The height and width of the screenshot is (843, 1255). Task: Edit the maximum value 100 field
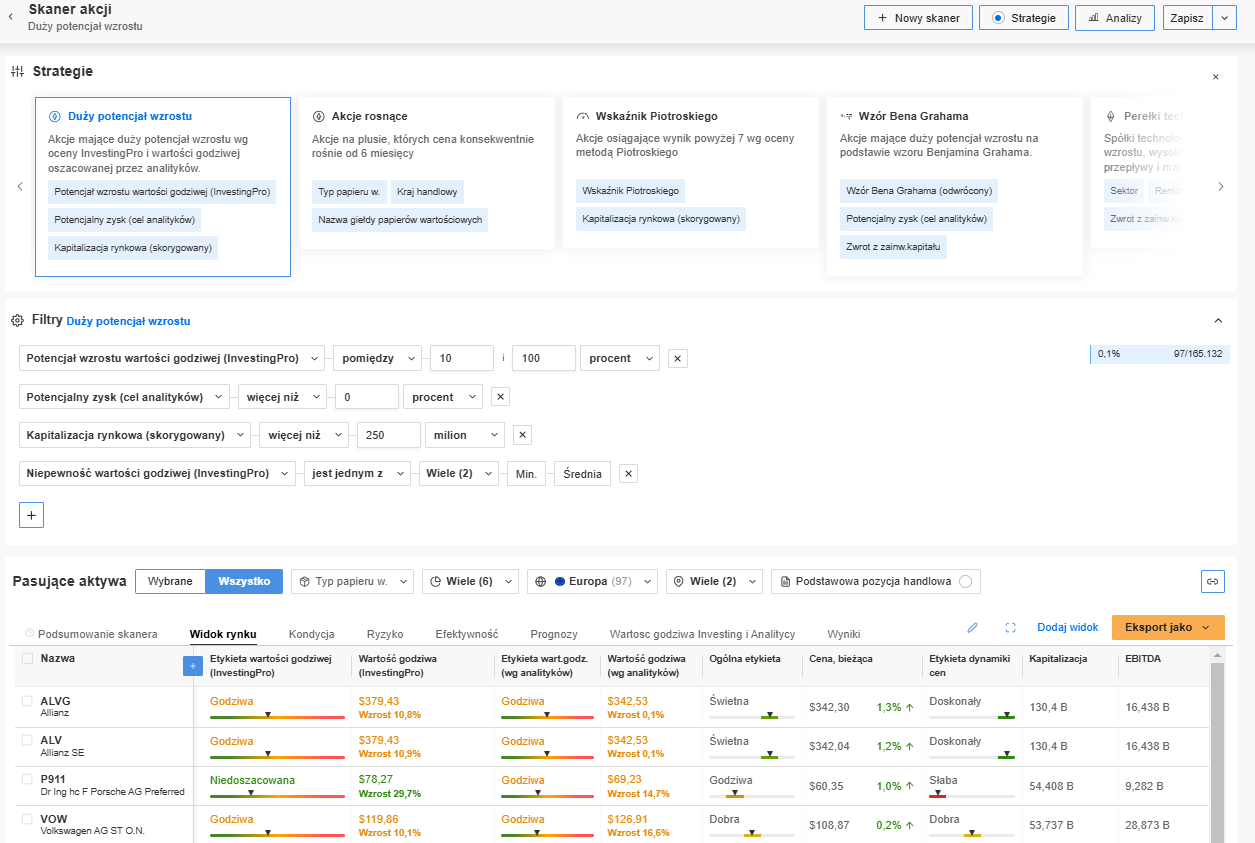coord(543,358)
